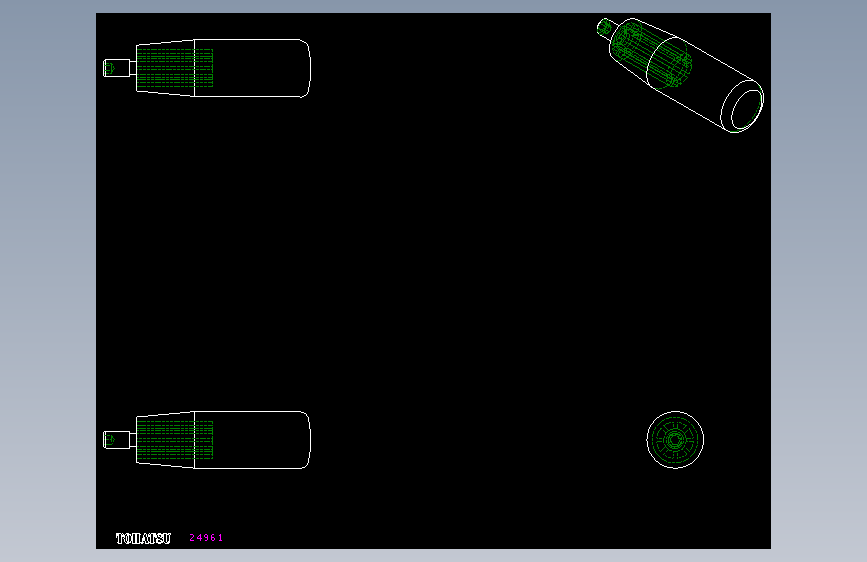The height and width of the screenshot is (562, 867).
Task: Pick the circular end view of handle
Action: (x=675, y=440)
